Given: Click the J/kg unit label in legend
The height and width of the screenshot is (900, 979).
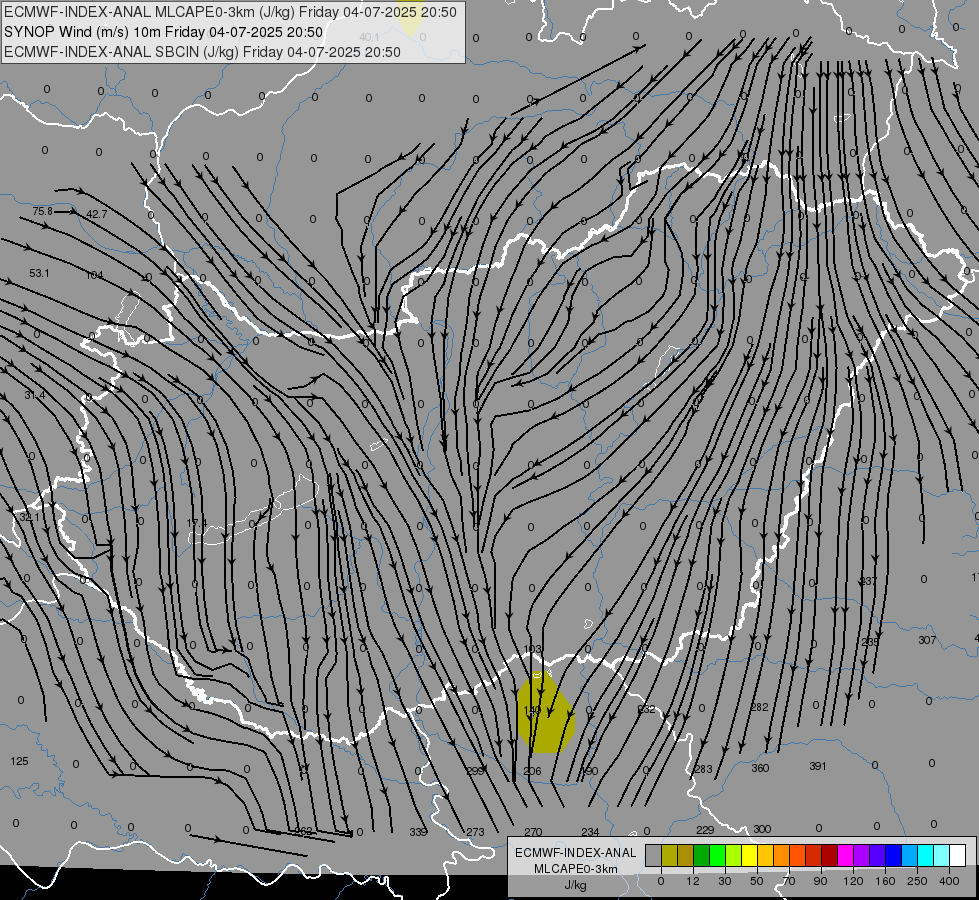Looking at the screenshot, I should [575, 885].
